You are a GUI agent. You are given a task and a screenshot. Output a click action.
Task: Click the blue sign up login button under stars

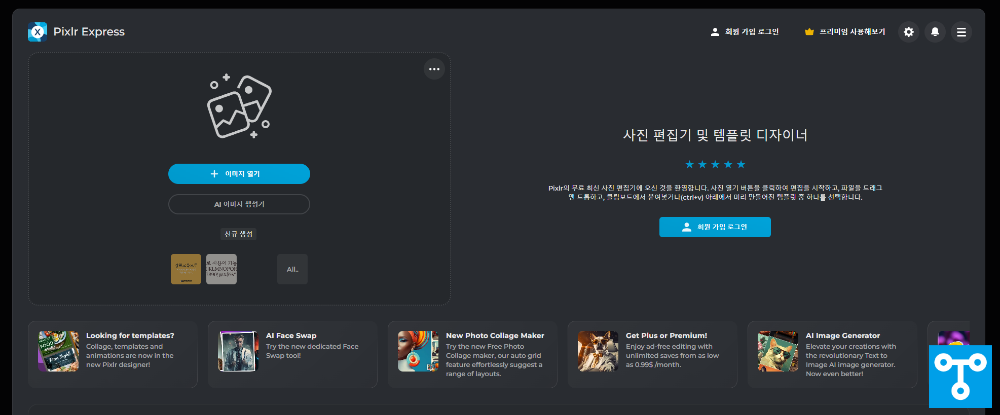coord(715,227)
